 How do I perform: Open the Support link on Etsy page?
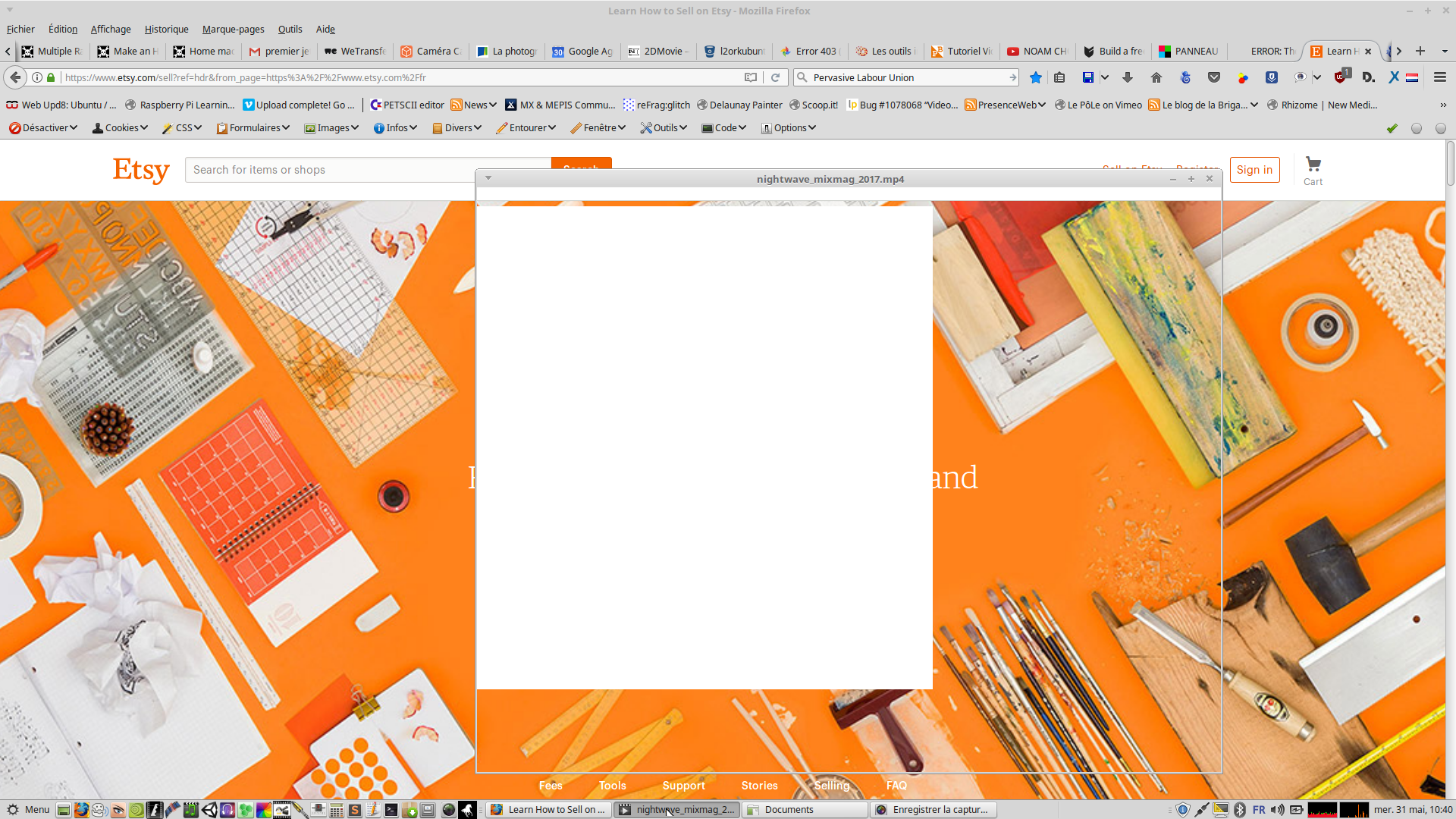pos(683,786)
